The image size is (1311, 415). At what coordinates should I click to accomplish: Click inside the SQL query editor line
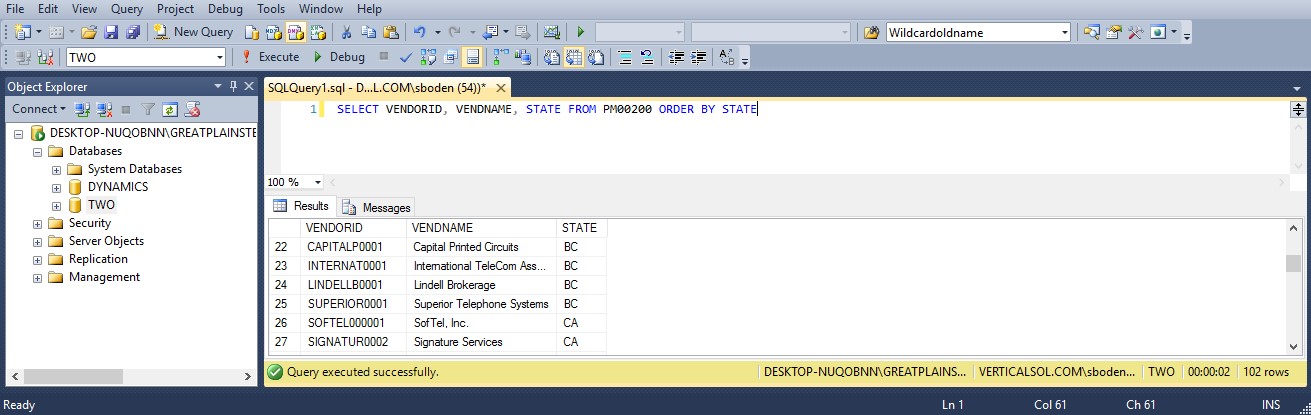pyautogui.click(x=547, y=109)
